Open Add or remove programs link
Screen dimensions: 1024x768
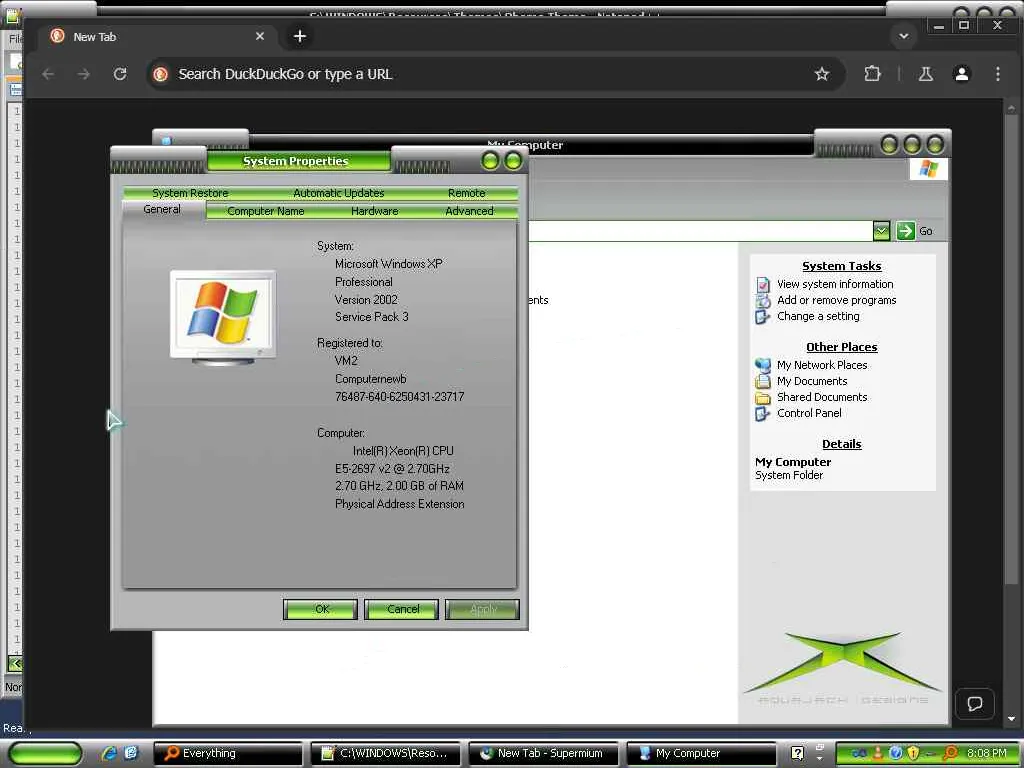tap(836, 300)
